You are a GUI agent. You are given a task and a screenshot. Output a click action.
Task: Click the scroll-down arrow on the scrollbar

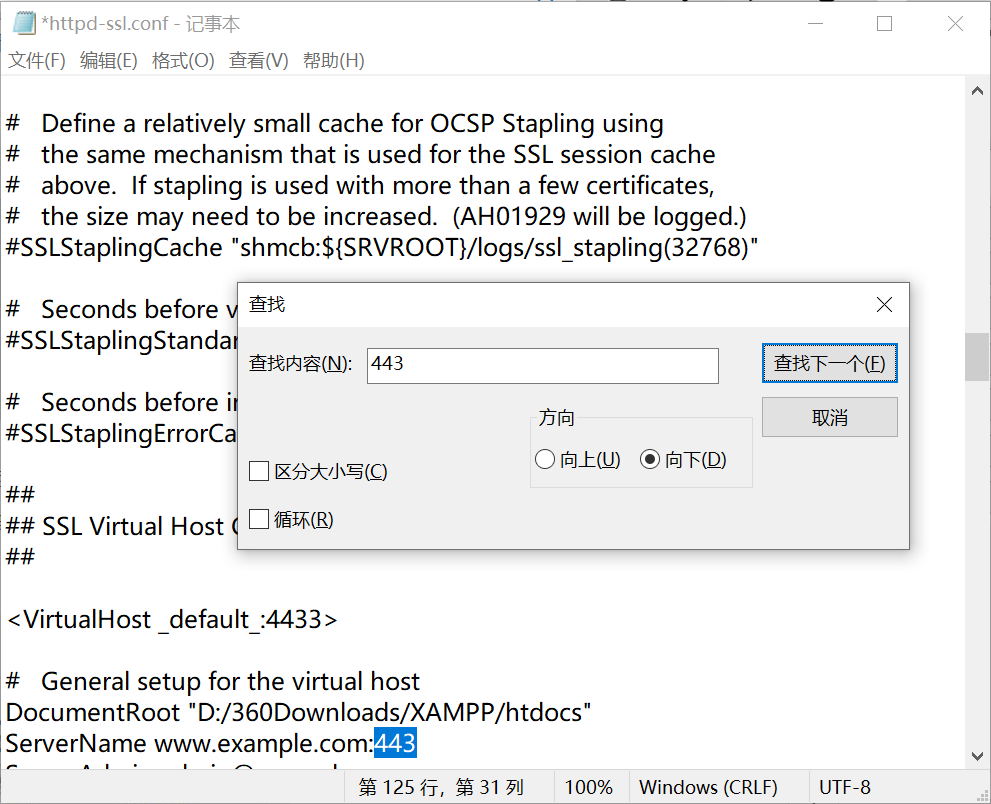976,757
